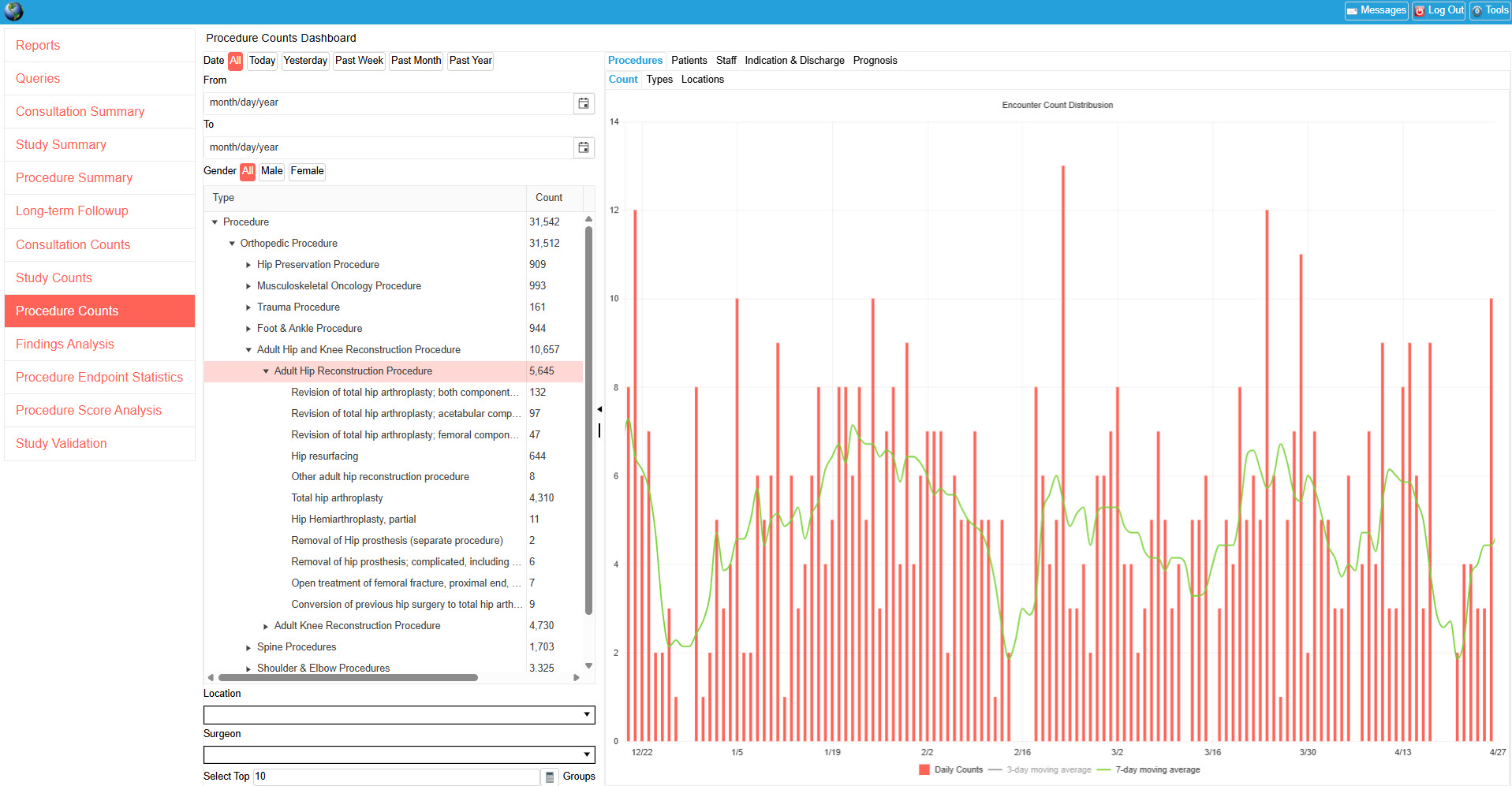This screenshot has height=786, width=1512.
Task: Open Findings Analysis page
Action: tap(99, 345)
